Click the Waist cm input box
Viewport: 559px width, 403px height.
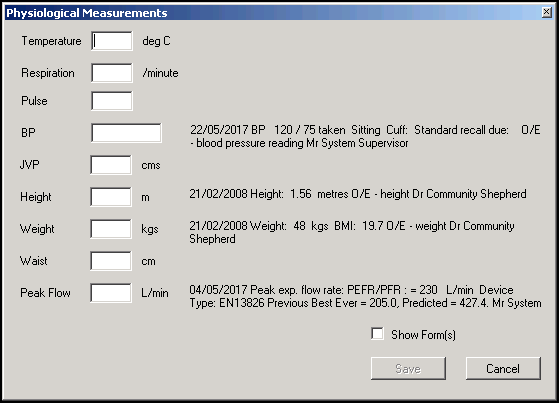(x=111, y=261)
